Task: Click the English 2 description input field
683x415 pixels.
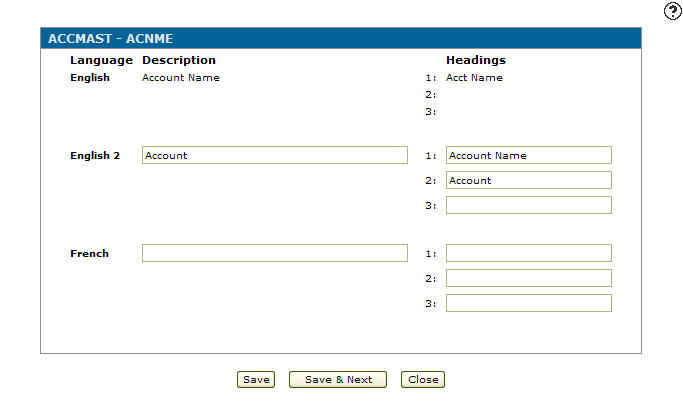Action: tap(275, 155)
